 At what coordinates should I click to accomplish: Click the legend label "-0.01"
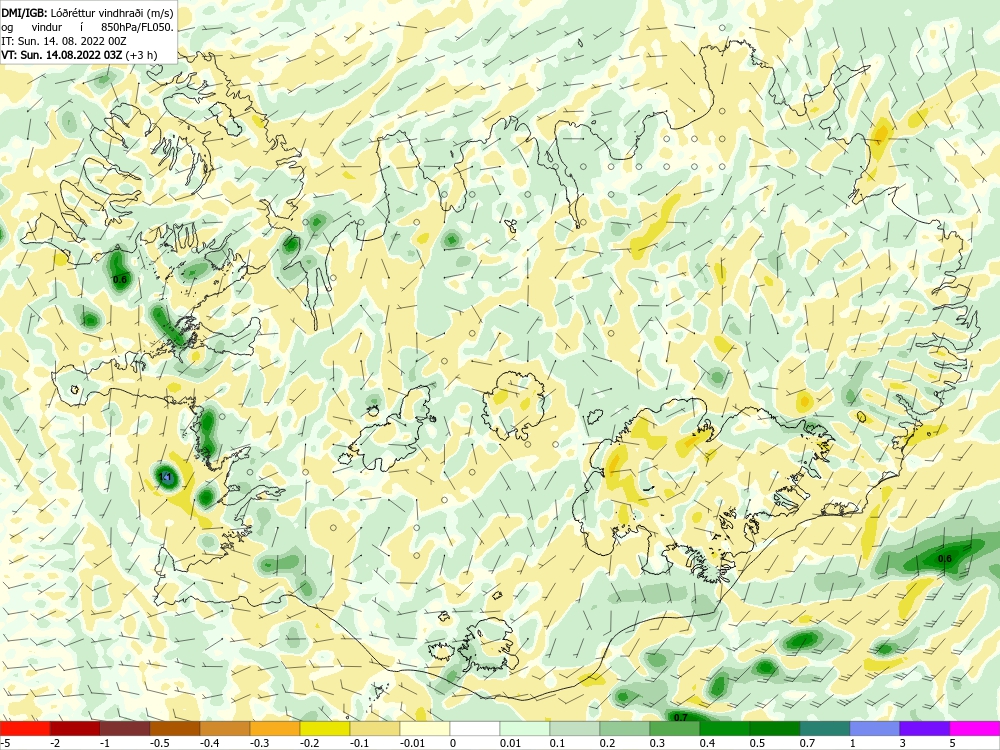(x=412, y=743)
